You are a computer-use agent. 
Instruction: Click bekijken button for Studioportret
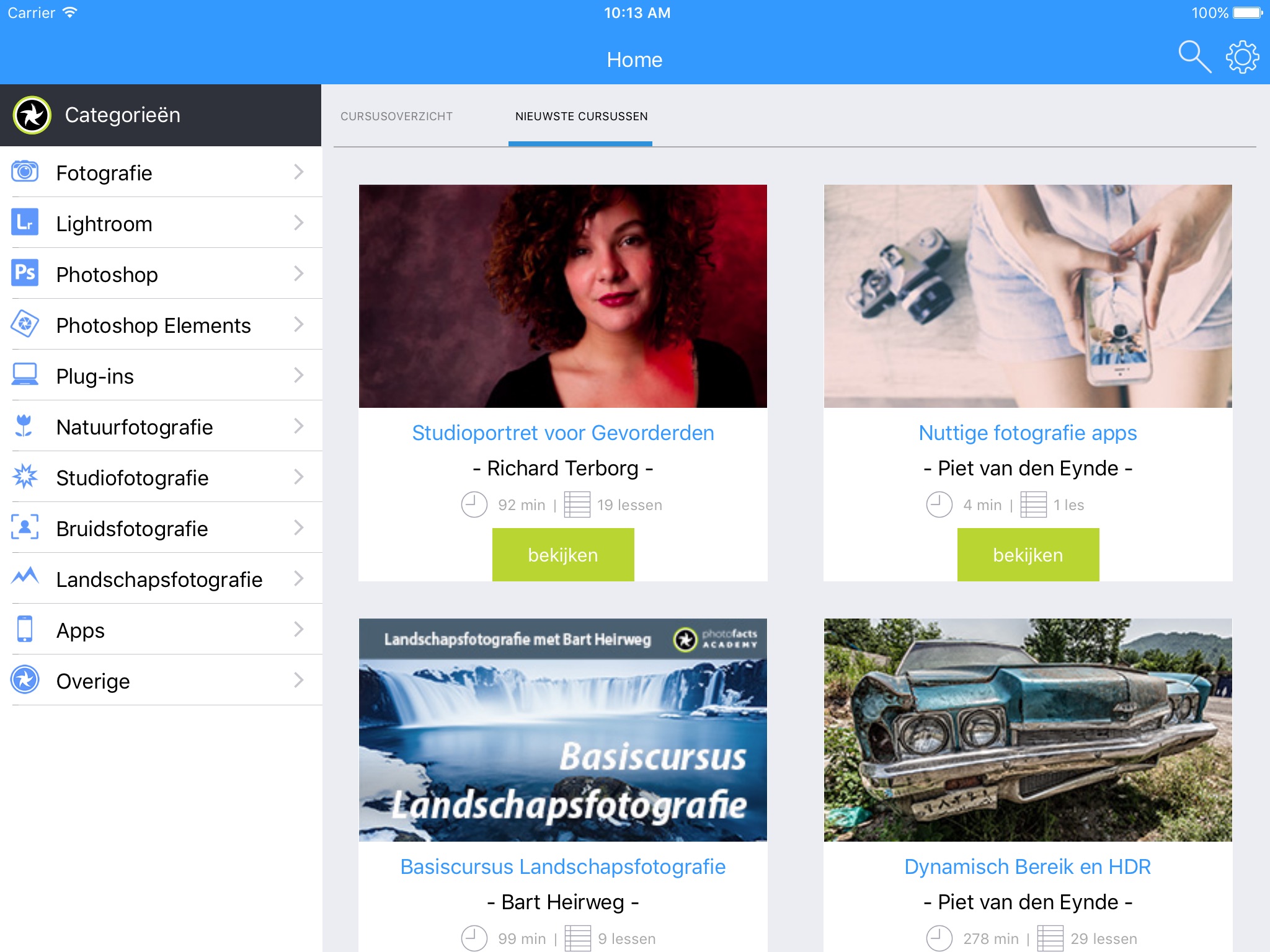[562, 555]
